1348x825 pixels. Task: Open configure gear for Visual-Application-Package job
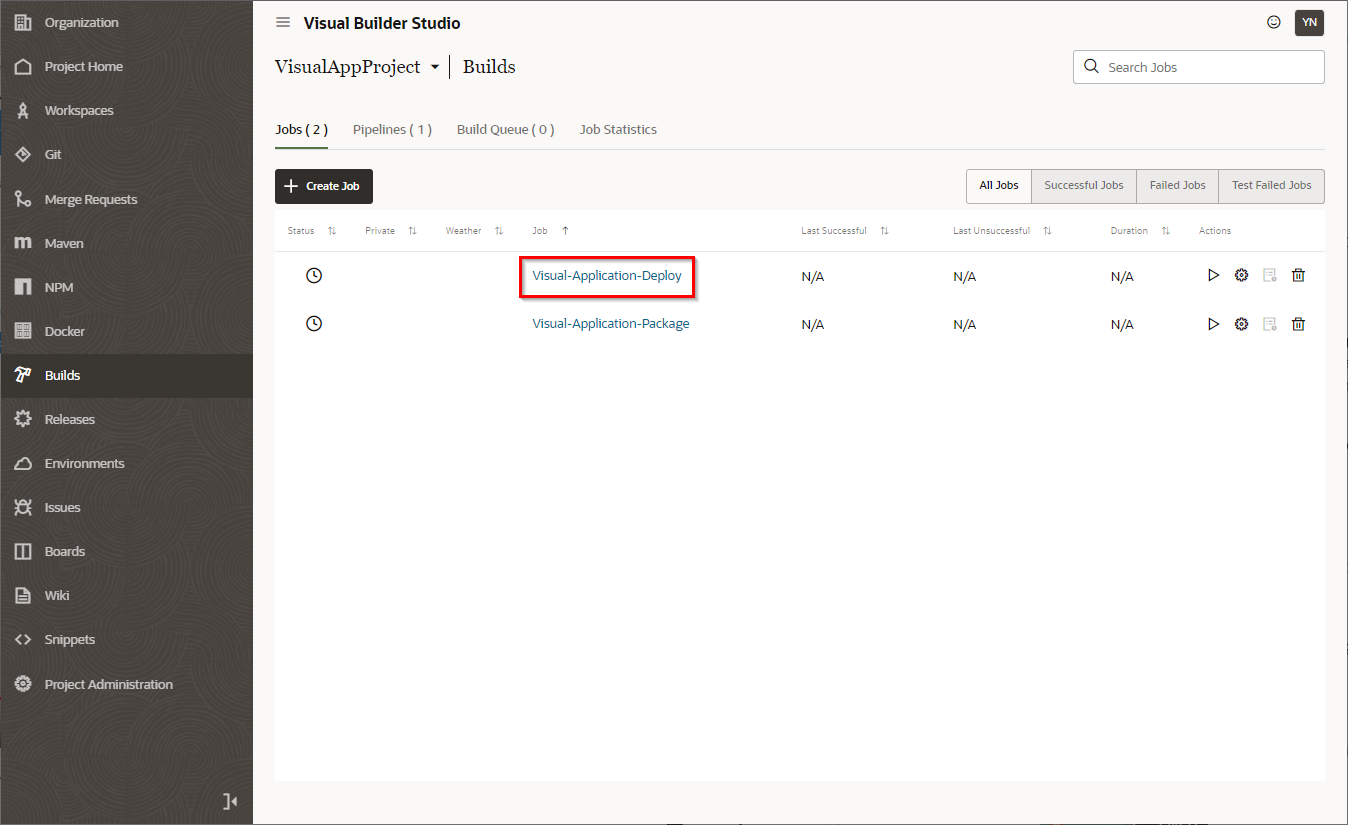pyautogui.click(x=1241, y=324)
